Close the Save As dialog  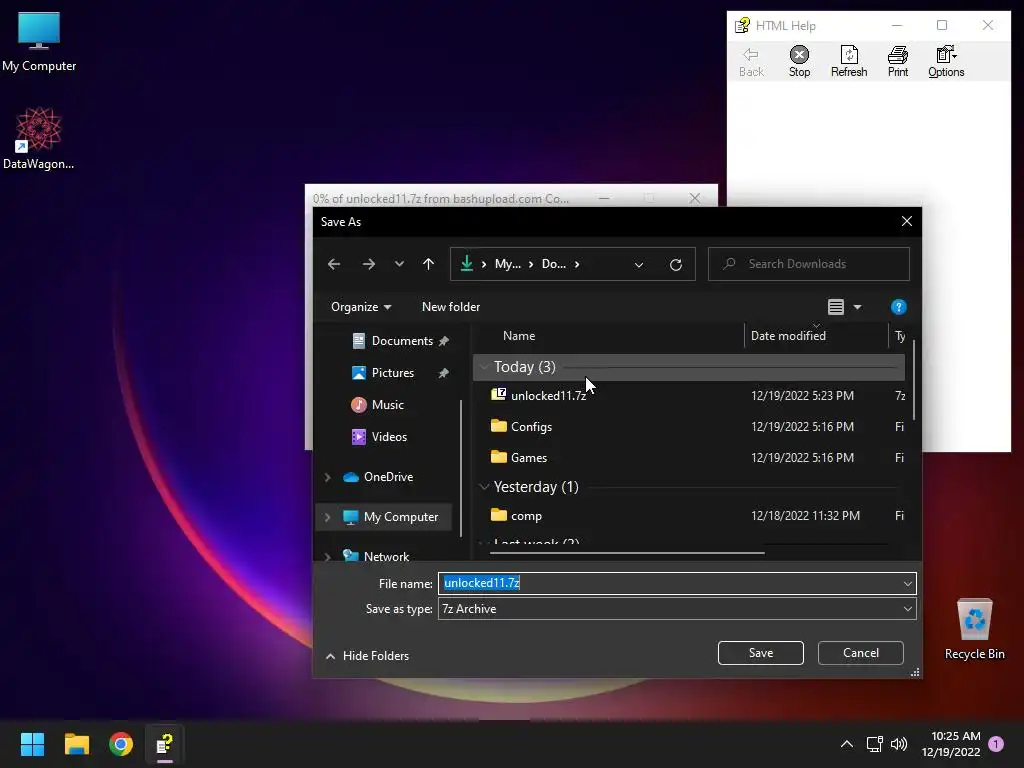(x=906, y=221)
